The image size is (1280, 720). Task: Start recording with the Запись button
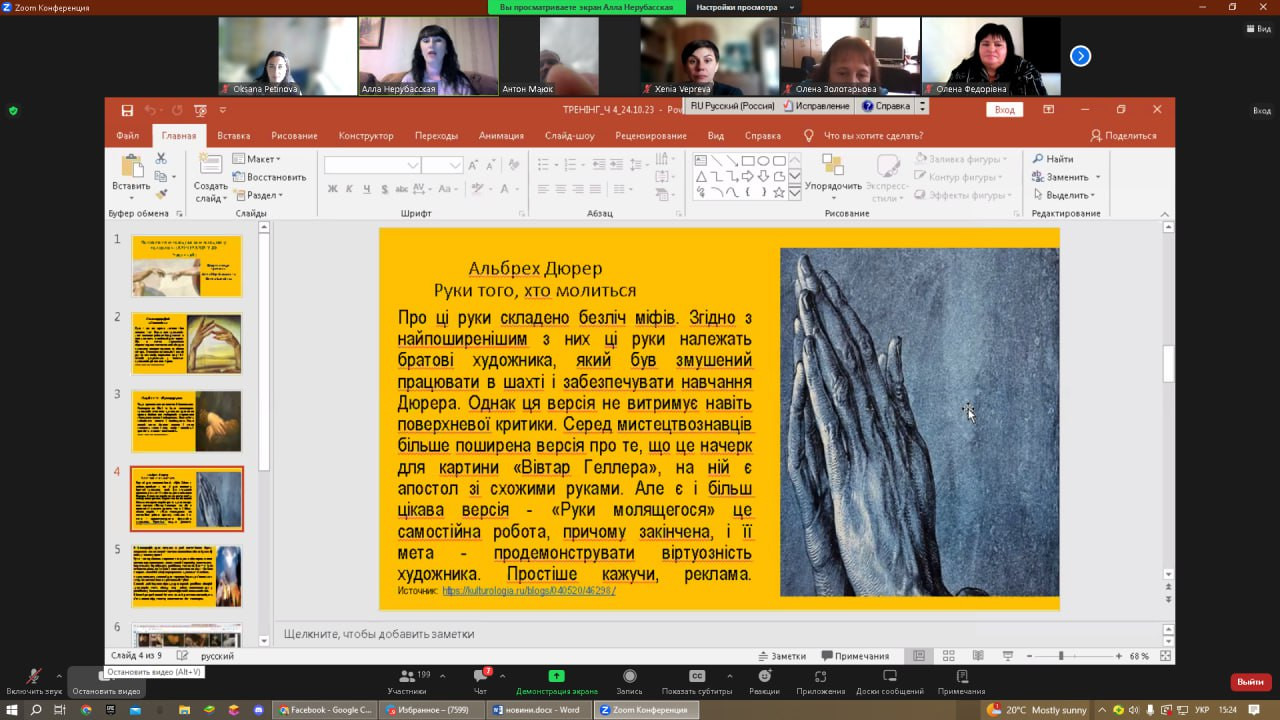tap(629, 677)
